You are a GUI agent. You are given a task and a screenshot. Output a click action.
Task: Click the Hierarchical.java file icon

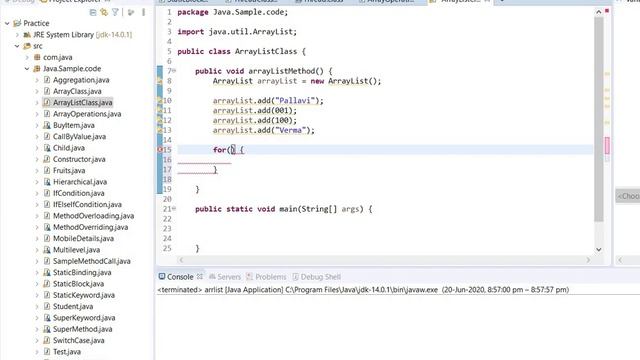point(47,182)
